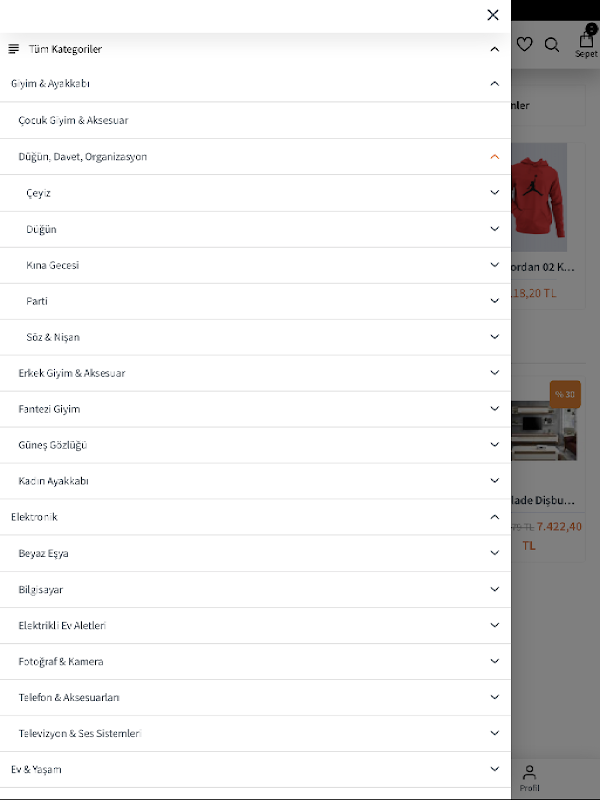
Task: Tap the red Jordan hoodie thumbnail
Action: [539, 197]
